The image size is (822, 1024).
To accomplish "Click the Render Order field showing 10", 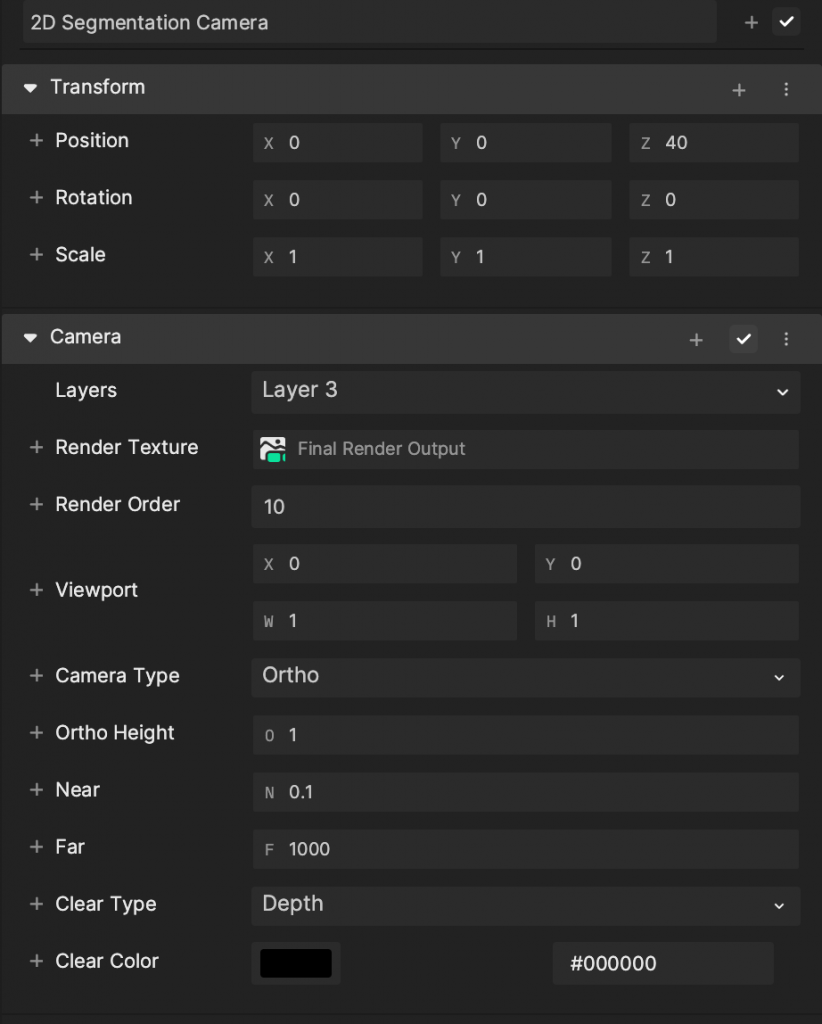I will pyautogui.click(x=526, y=507).
